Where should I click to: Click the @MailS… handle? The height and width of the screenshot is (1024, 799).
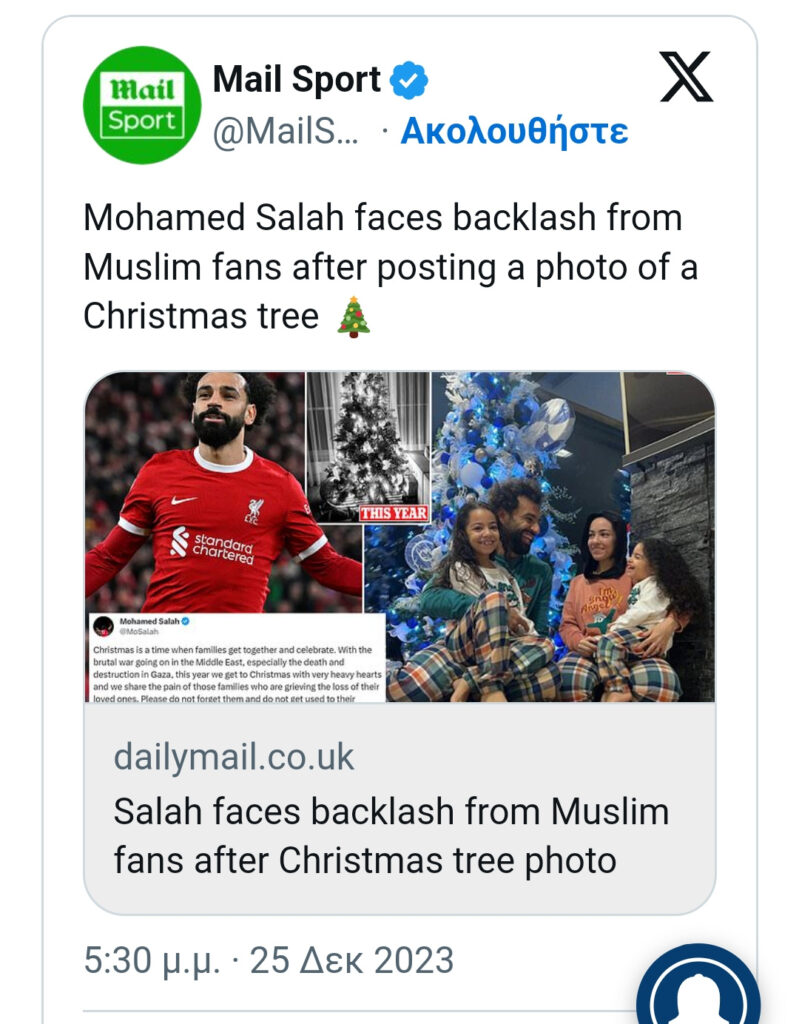(x=286, y=131)
